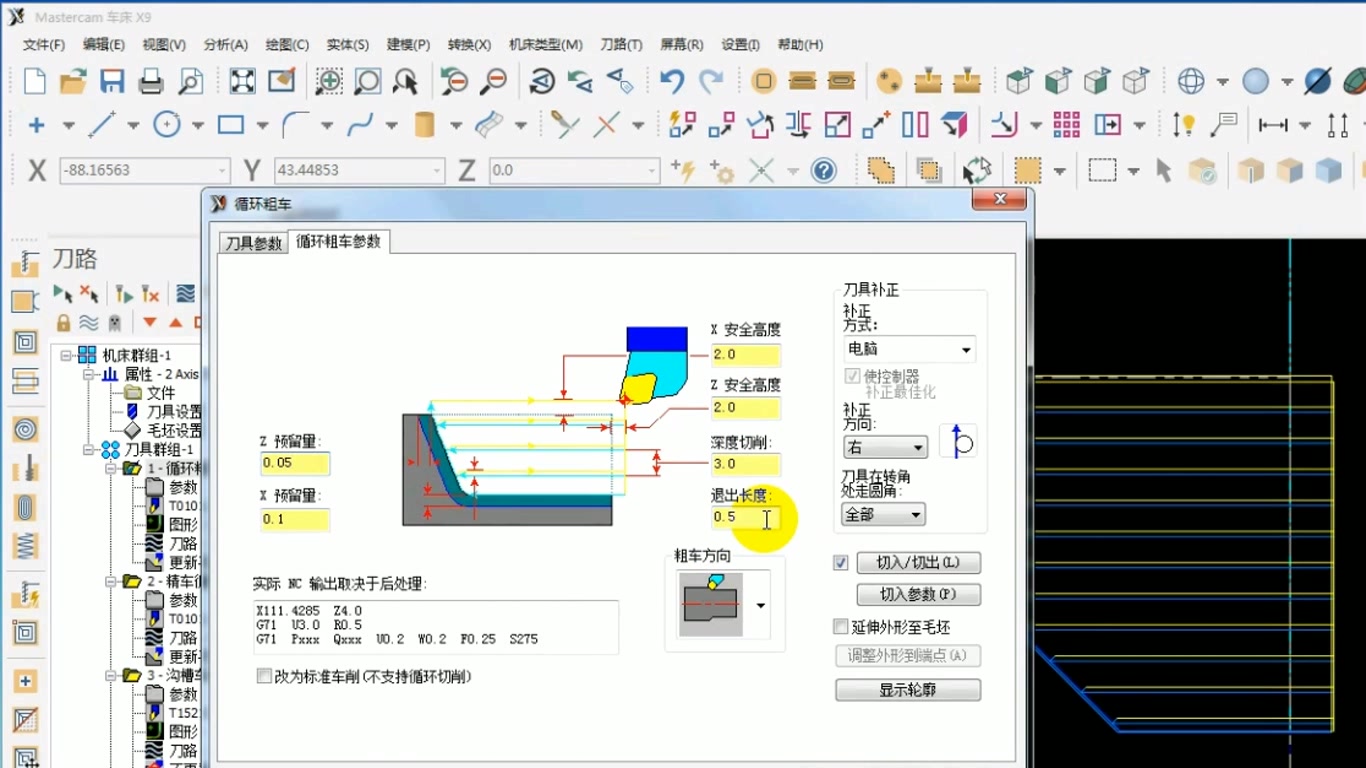Click the 切入参数(P) button
The width and height of the screenshot is (1366, 768).
918,595
